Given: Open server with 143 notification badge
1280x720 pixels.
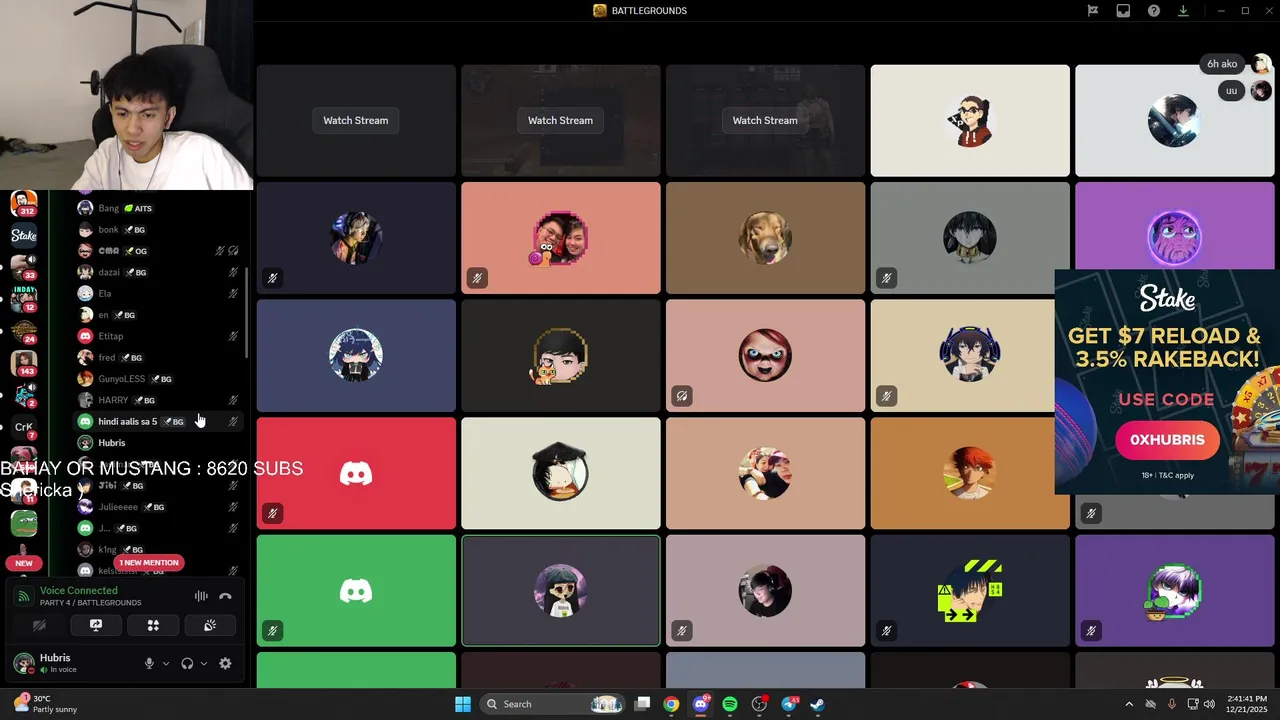Looking at the screenshot, I should click(24, 363).
